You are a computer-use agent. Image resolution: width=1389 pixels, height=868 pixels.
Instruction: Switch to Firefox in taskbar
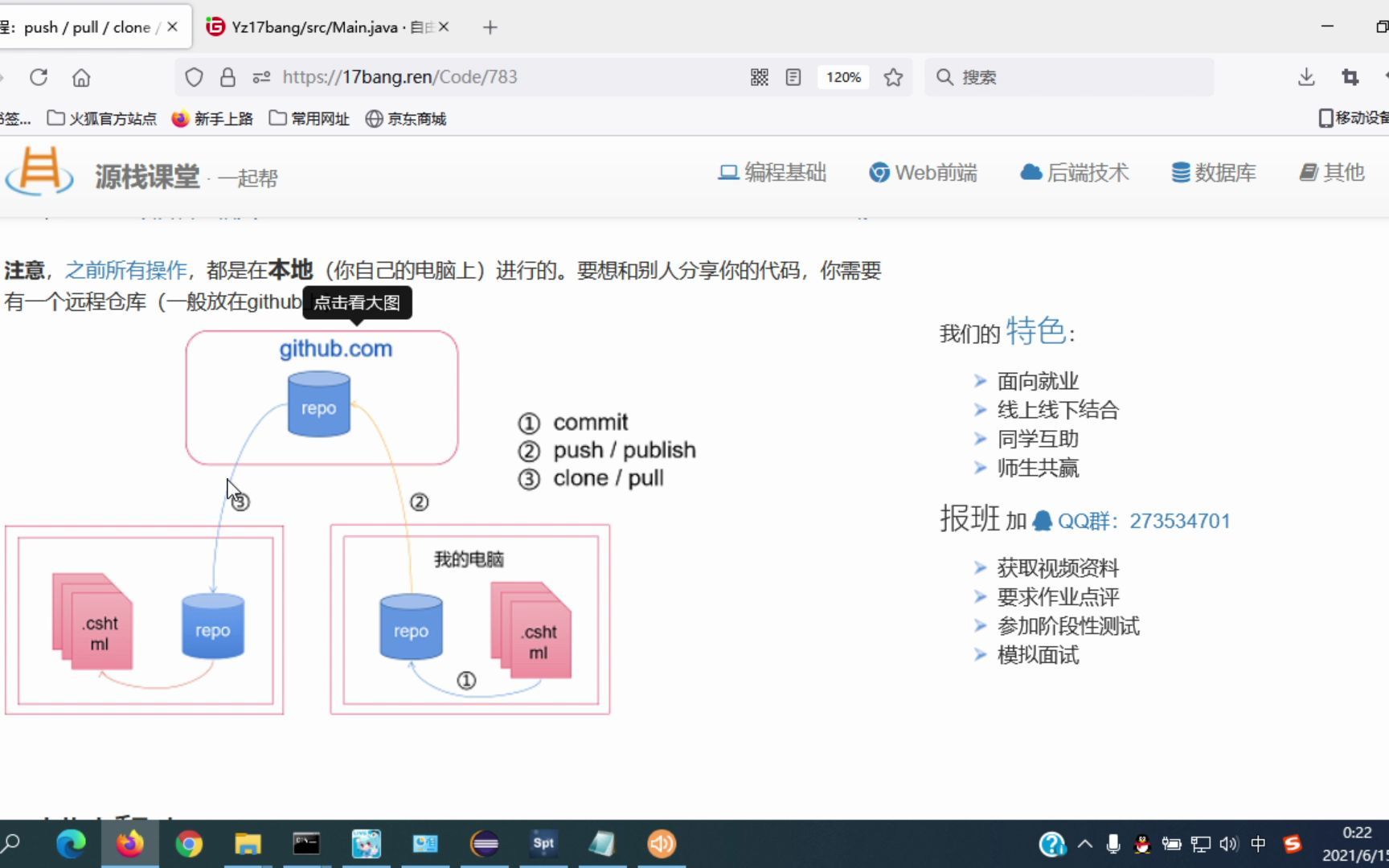[129, 844]
